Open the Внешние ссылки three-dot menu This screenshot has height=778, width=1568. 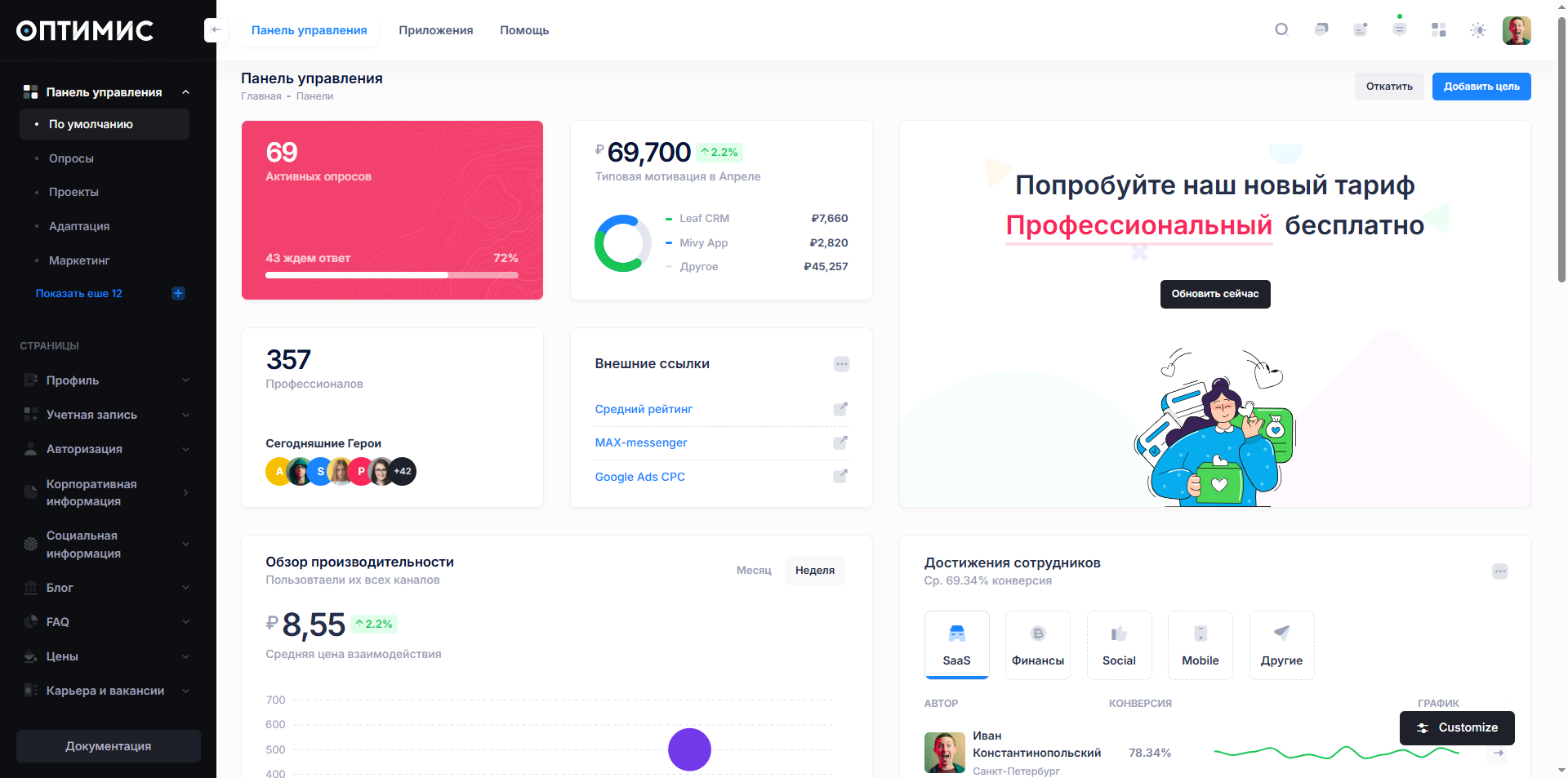[x=841, y=364]
